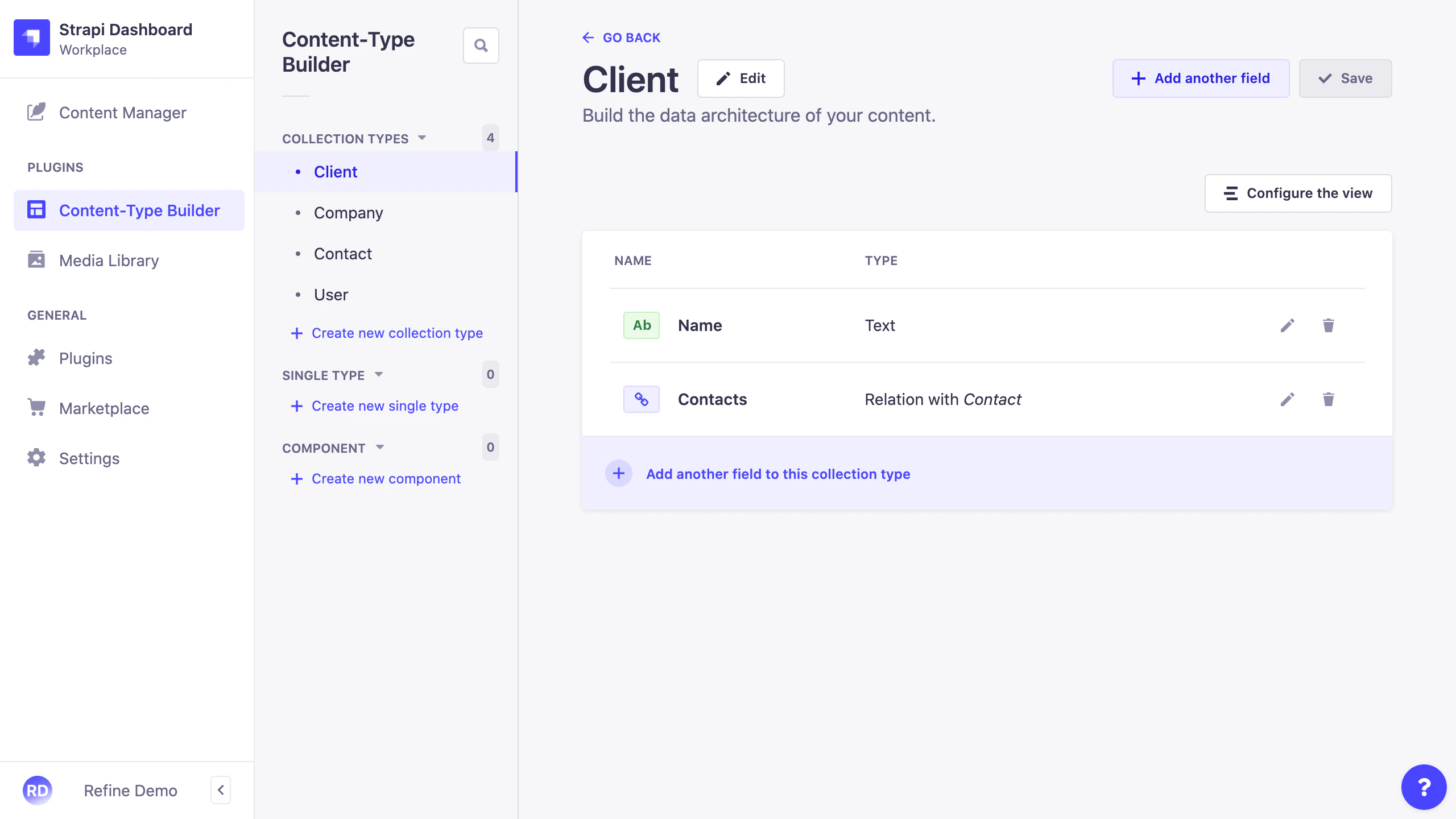1456x819 pixels.
Task: Delete the Contacts field via trash icon
Action: click(x=1329, y=399)
